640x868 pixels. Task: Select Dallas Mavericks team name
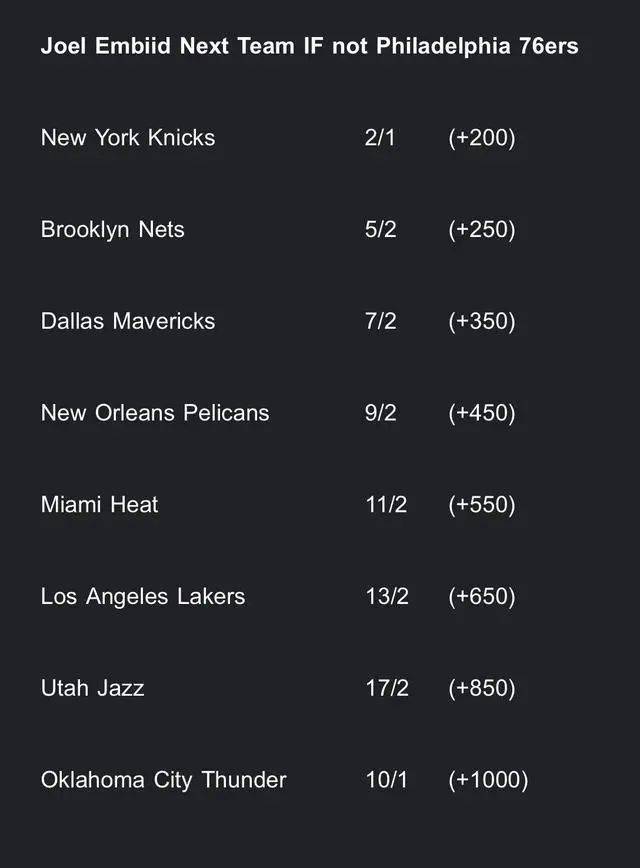(128, 321)
